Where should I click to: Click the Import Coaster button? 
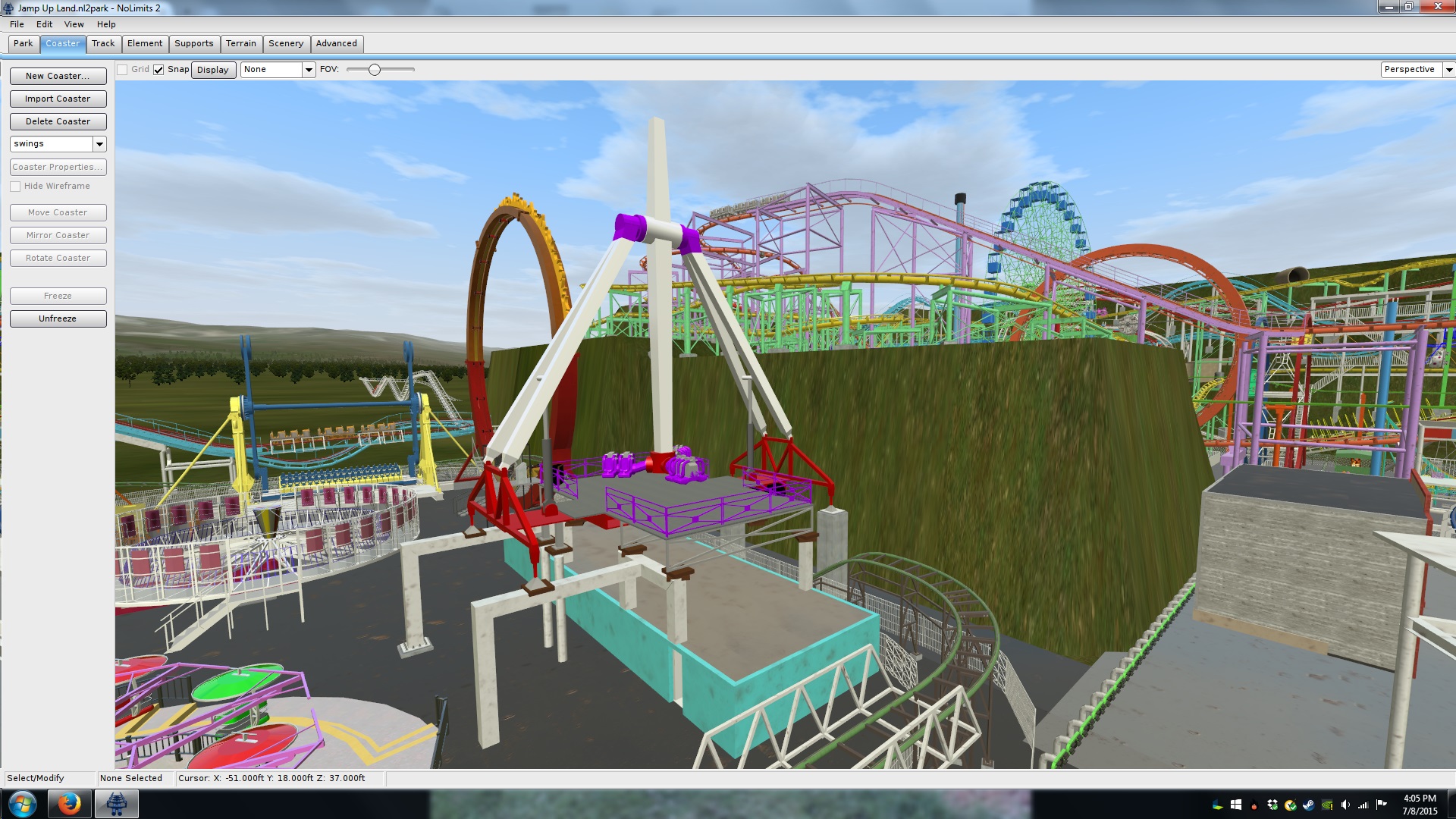pyautogui.click(x=58, y=99)
